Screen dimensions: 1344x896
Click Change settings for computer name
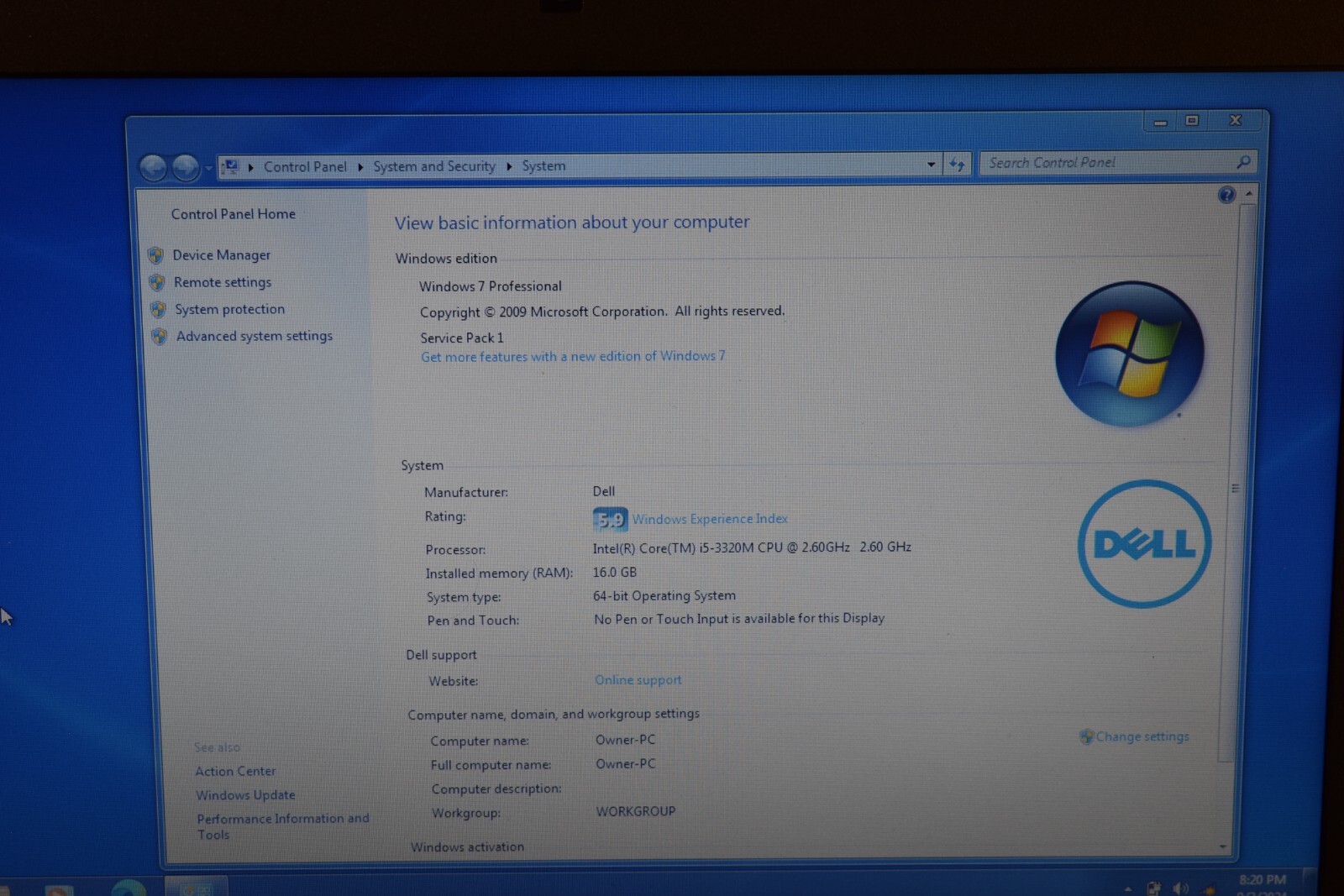(1142, 736)
